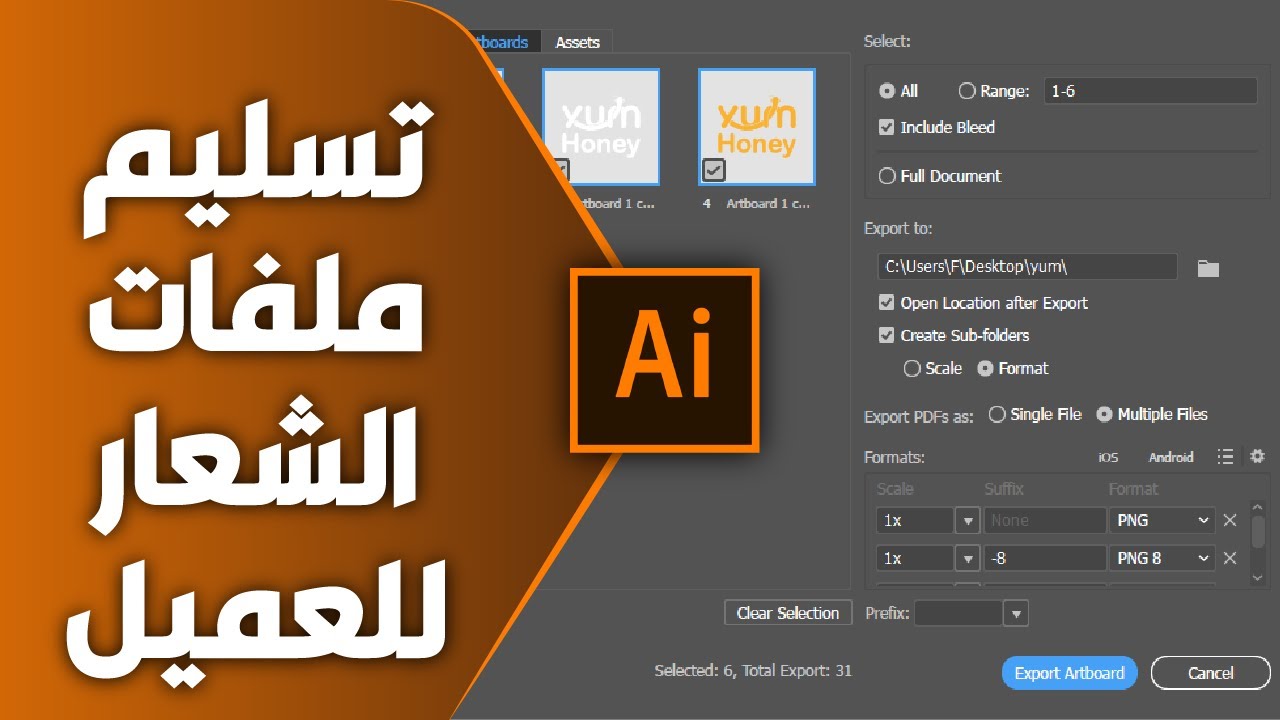Click the suffix field showing None
The width and height of the screenshot is (1280, 720).
pyautogui.click(x=1045, y=520)
